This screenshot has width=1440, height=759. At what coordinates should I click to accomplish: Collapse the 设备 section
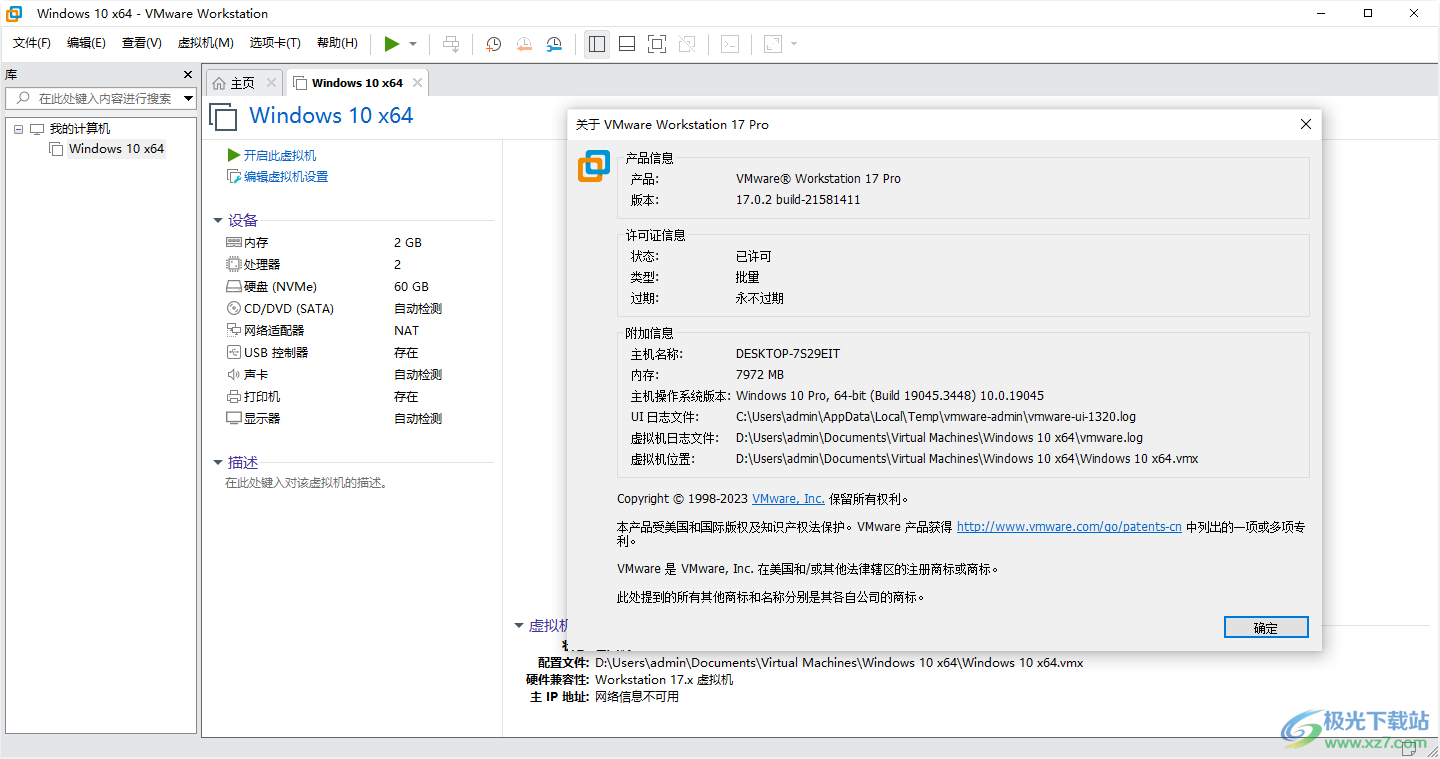tap(218, 220)
